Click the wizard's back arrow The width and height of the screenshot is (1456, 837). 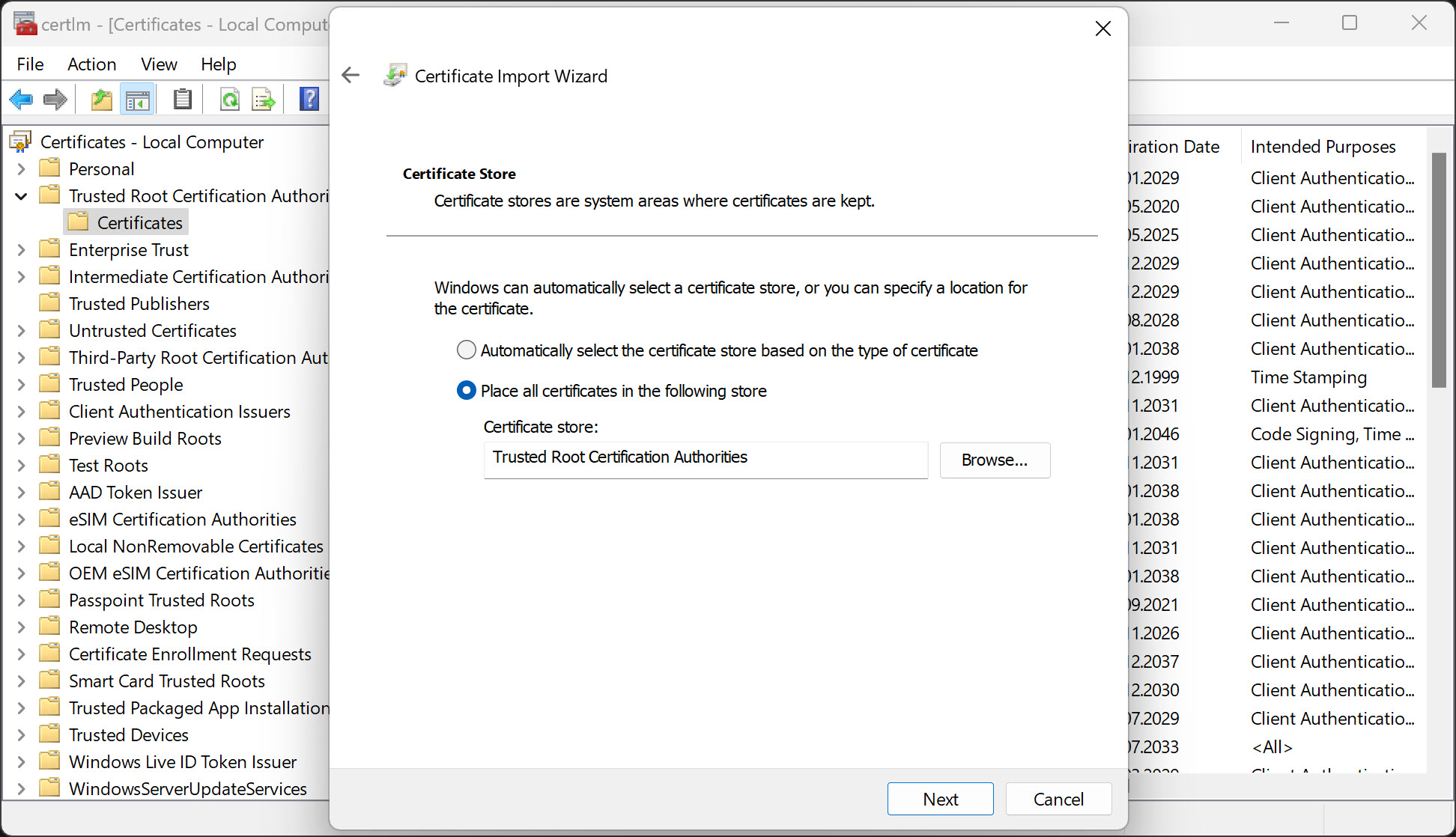point(351,75)
